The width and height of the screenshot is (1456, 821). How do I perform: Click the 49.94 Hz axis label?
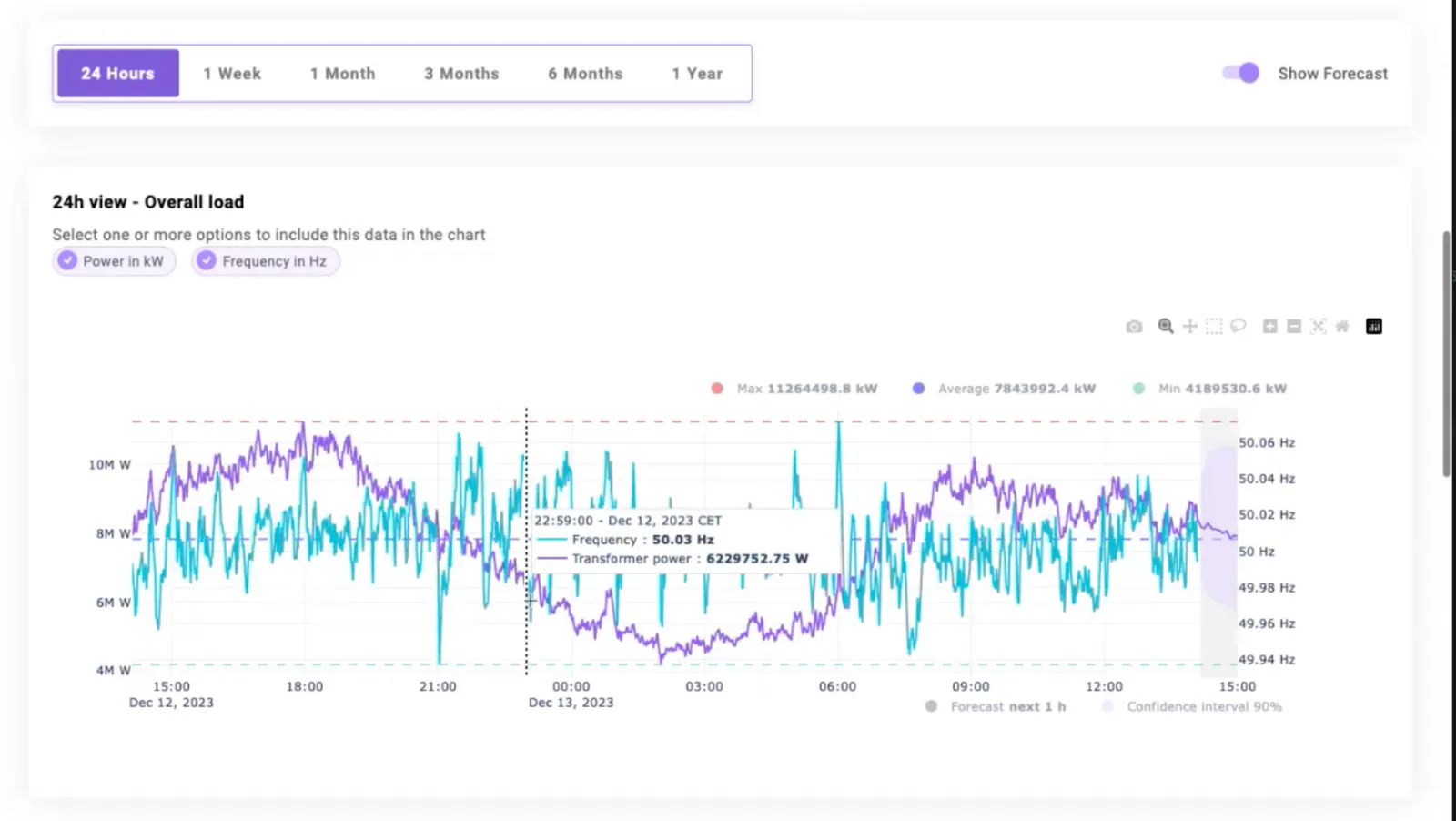1267,659
